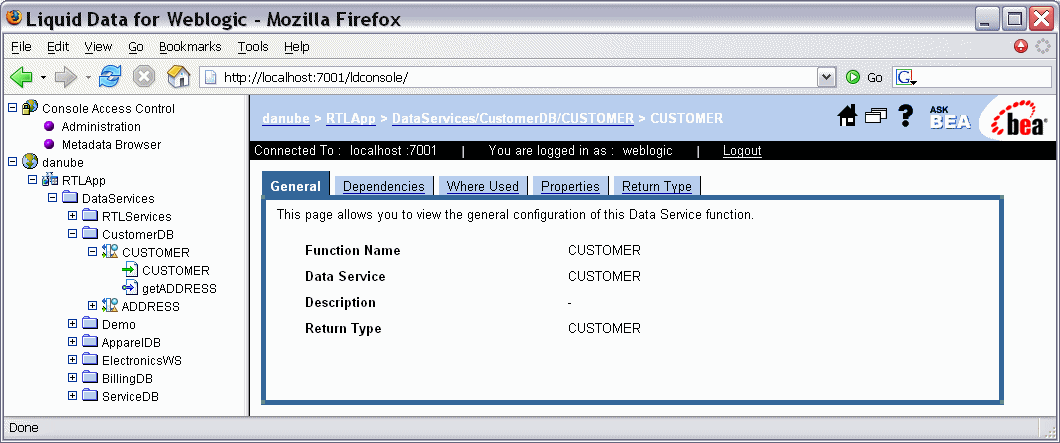Screen dimensions: 1060x443
Task: Click the bea company logo
Action: click(1019, 118)
